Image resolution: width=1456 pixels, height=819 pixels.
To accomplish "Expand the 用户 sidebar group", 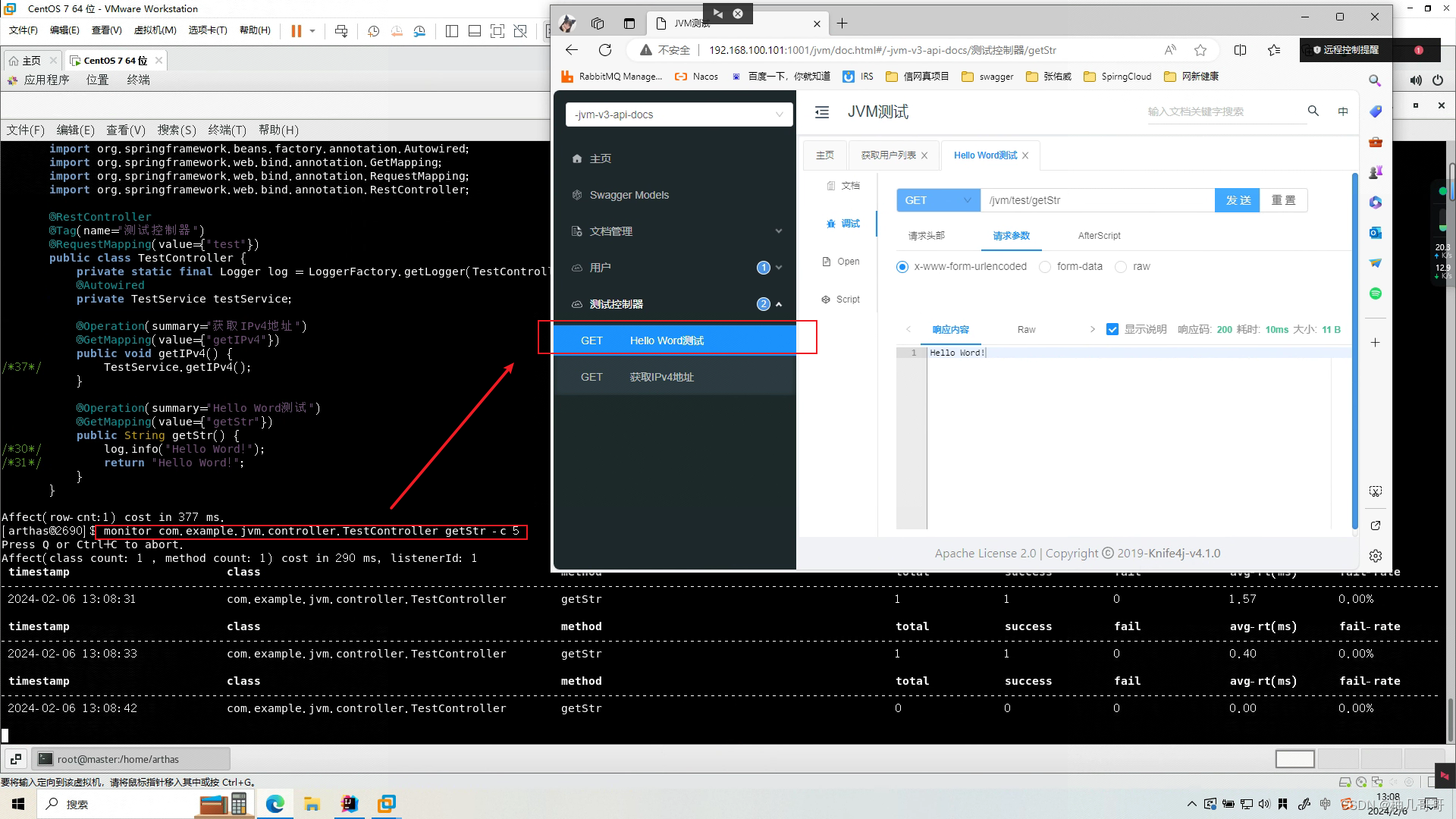I will click(675, 268).
